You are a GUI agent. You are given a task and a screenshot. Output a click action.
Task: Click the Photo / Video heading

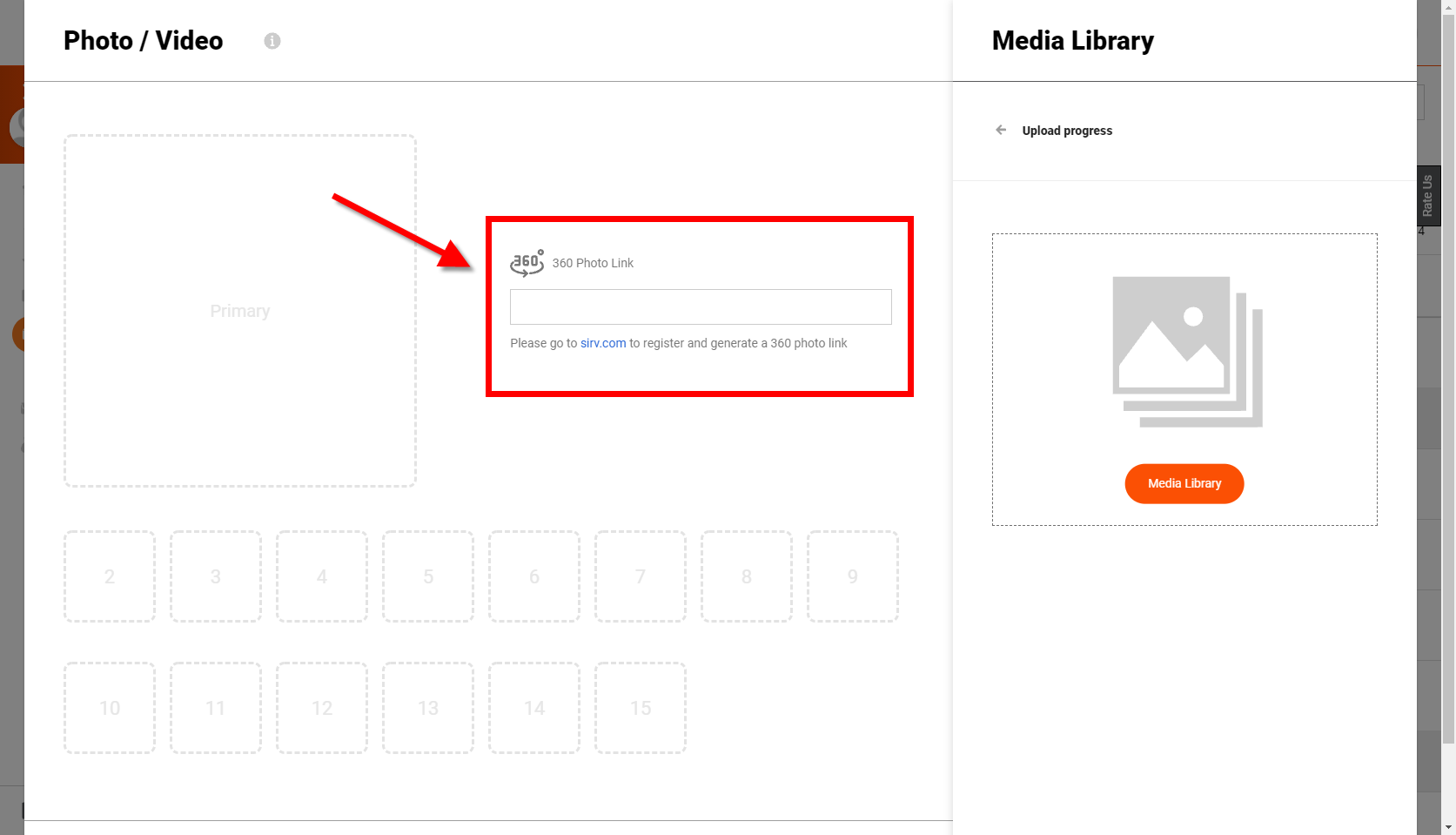[x=144, y=40]
